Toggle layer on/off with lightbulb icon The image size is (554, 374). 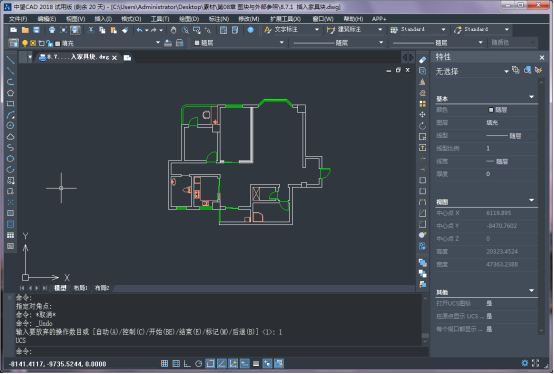25,43
